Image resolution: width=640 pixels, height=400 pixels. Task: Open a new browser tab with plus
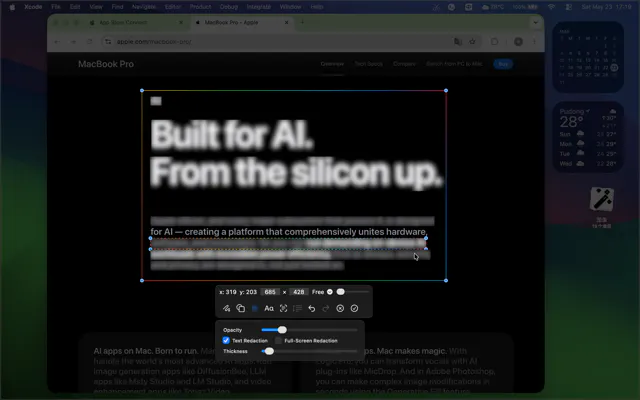(302, 22)
